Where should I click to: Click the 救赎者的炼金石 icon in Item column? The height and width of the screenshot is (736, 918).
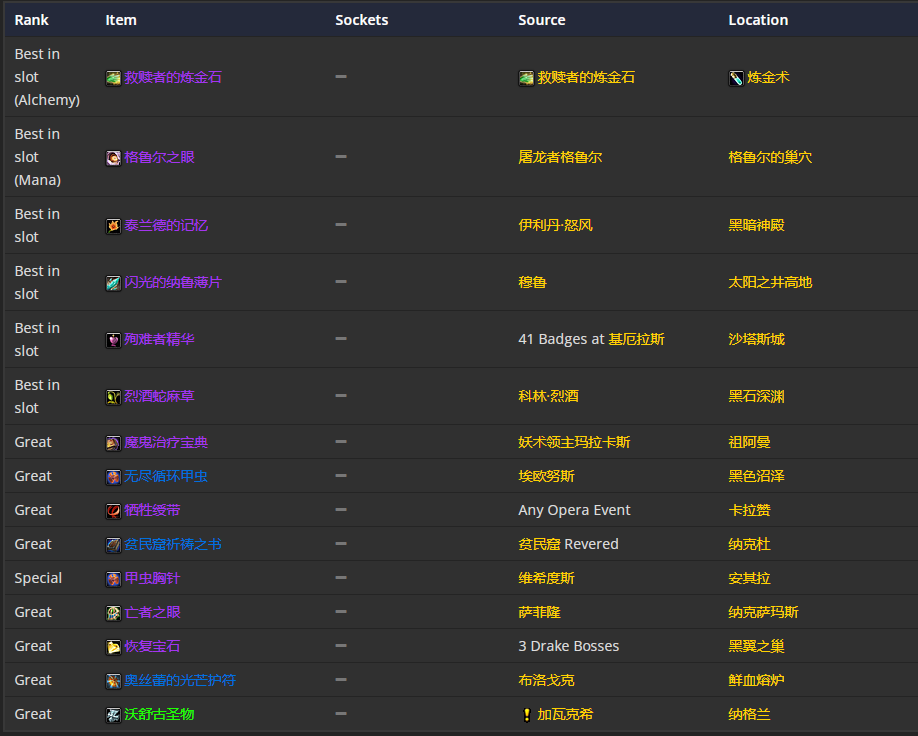click(113, 78)
